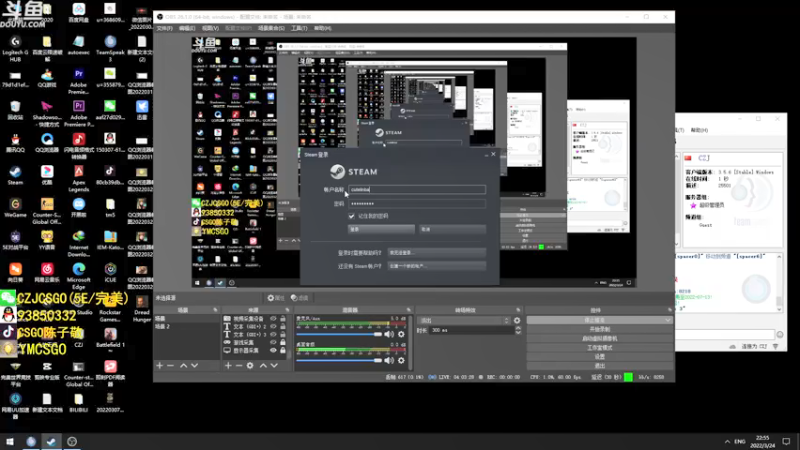Open 场景集合(S) menu in OBS

click(x=271, y=28)
